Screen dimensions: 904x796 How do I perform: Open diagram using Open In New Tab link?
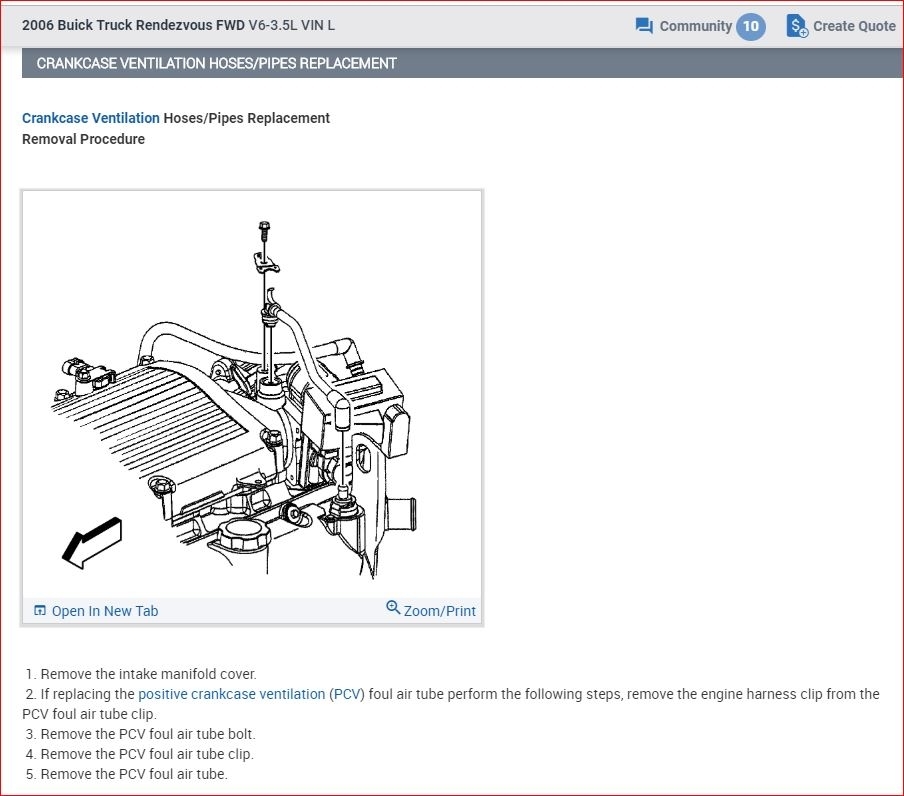coord(105,611)
